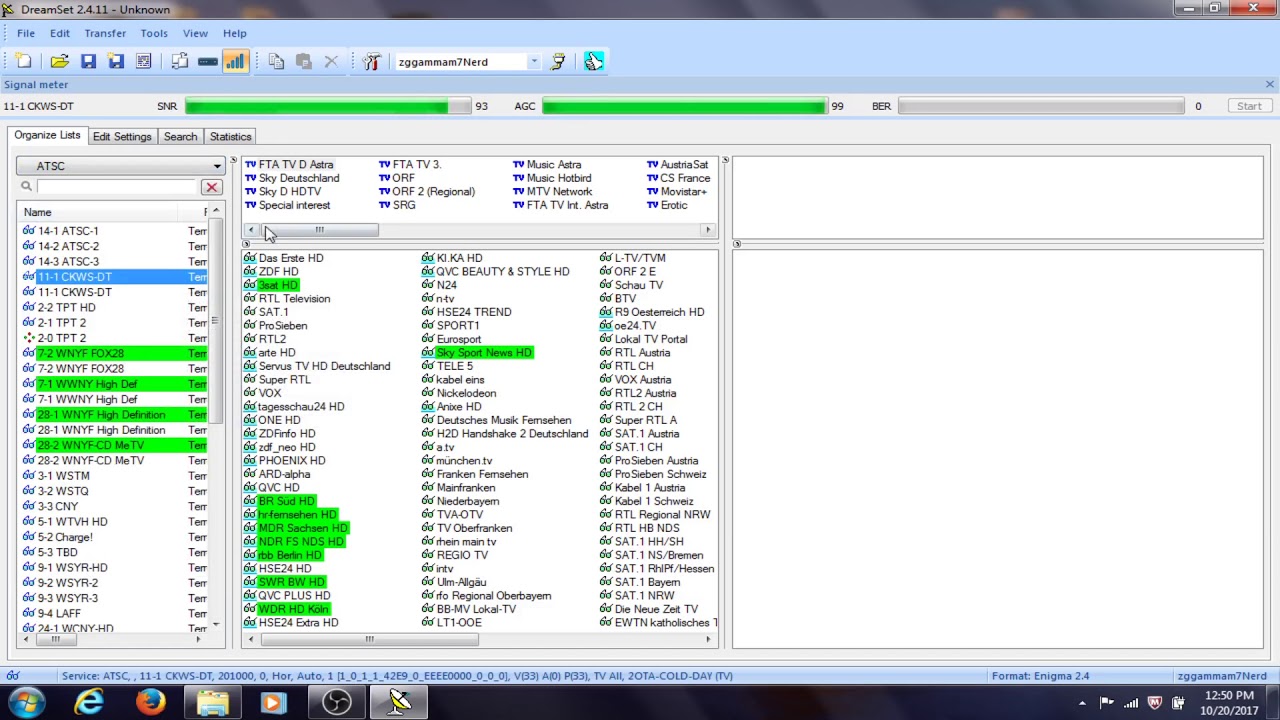The image size is (1280, 720).
Task: Click the receiver box icon
Action: tap(208, 62)
